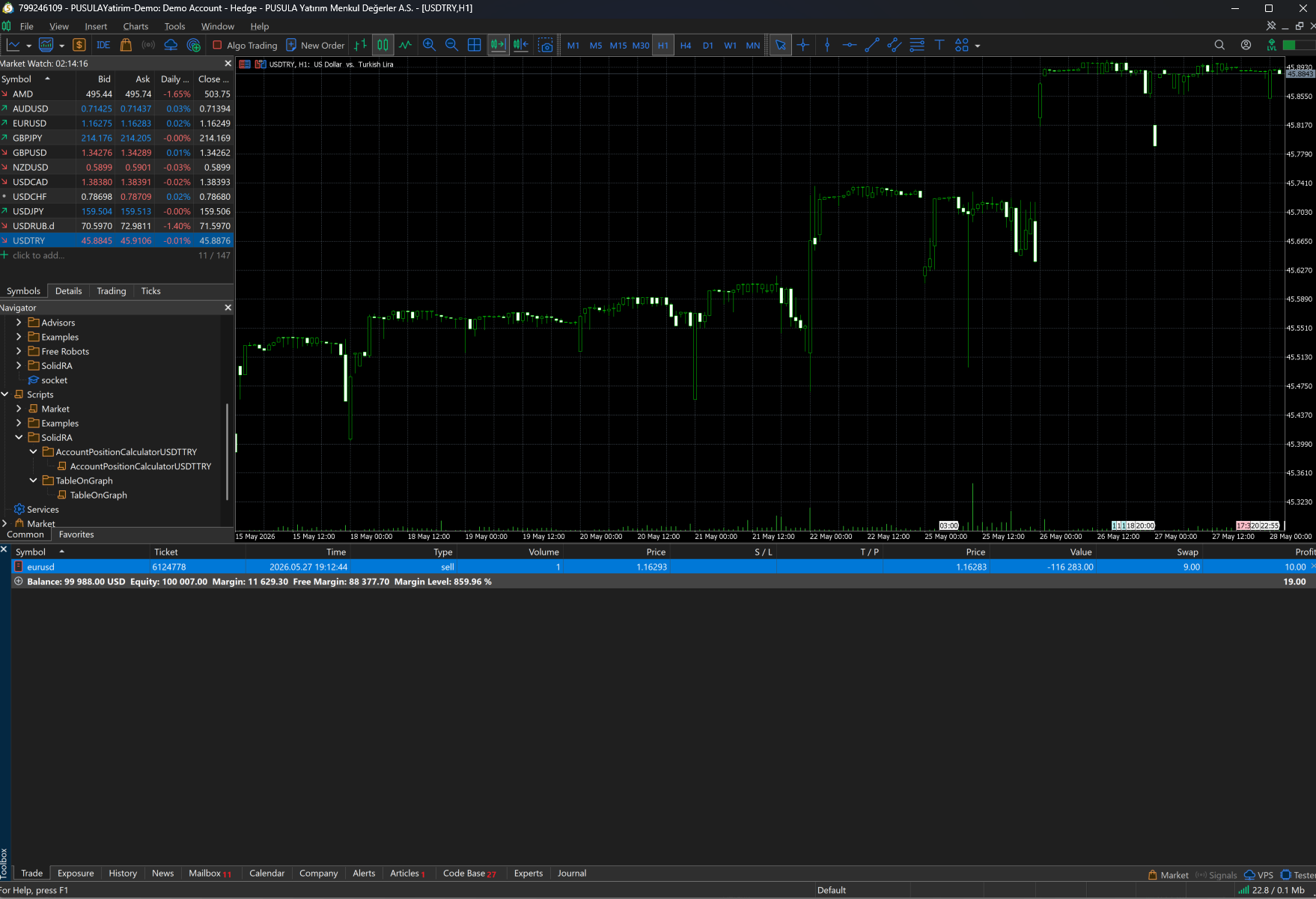1316x899 pixels.
Task: Open the IDE MetaEditor button
Action: (x=103, y=45)
